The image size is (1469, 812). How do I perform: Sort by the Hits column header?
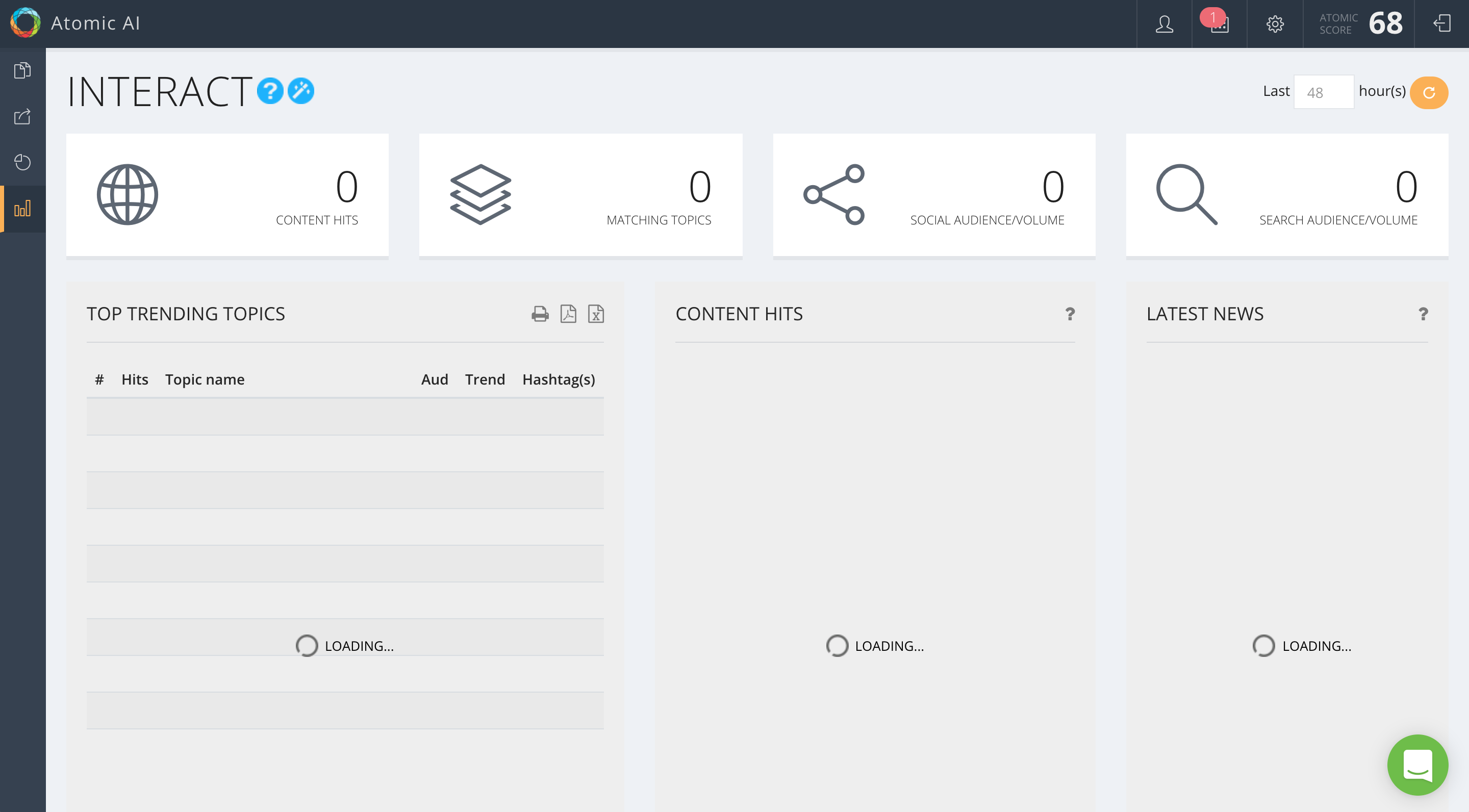tap(135, 379)
